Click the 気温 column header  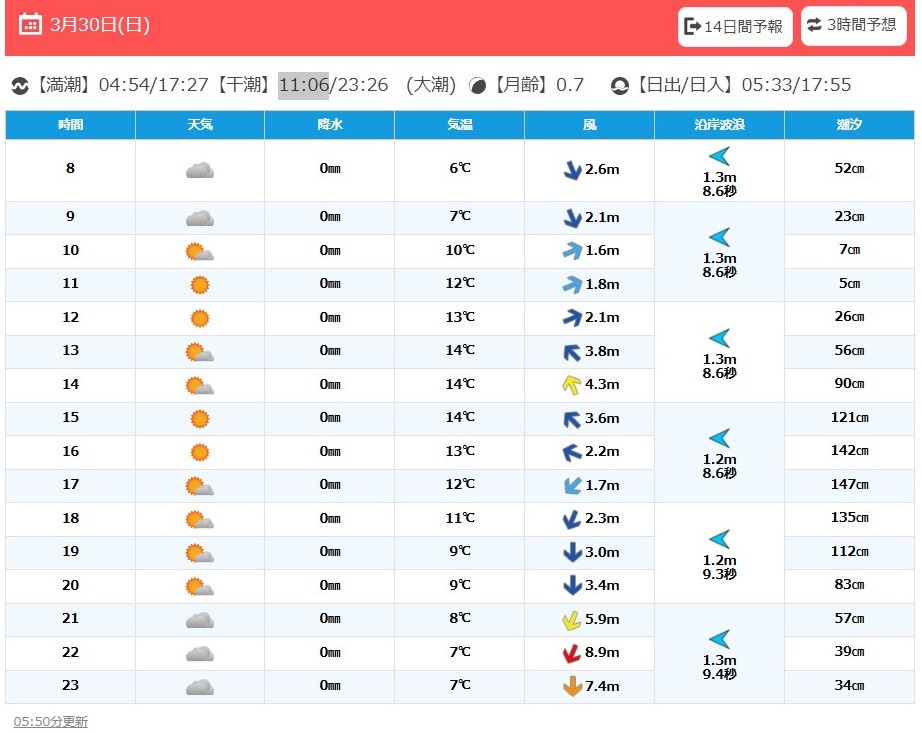tap(460, 125)
